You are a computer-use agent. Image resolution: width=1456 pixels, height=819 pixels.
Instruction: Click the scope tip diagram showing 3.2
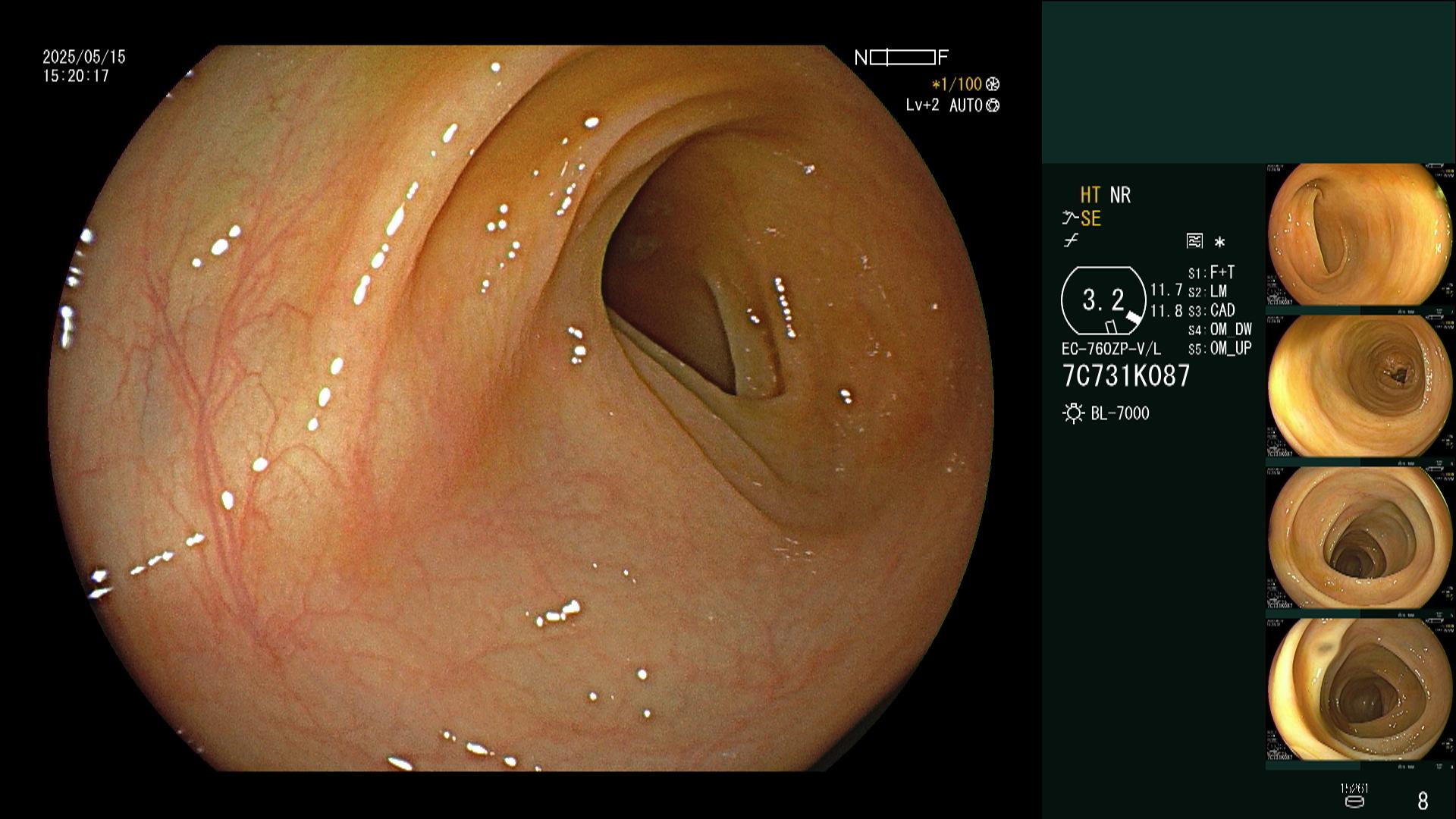[1103, 300]
